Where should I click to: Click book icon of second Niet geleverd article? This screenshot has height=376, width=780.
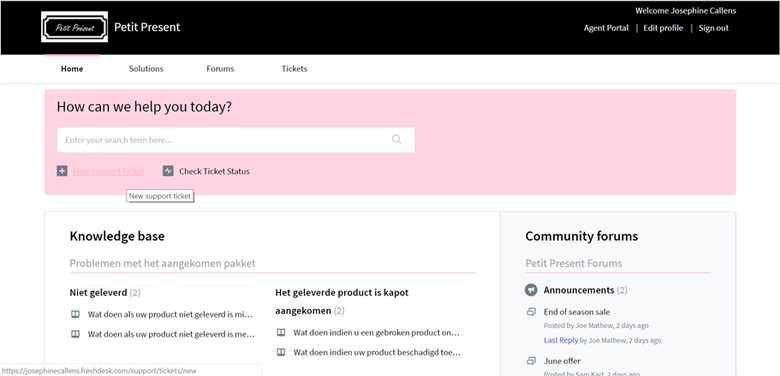coord(75,334)
